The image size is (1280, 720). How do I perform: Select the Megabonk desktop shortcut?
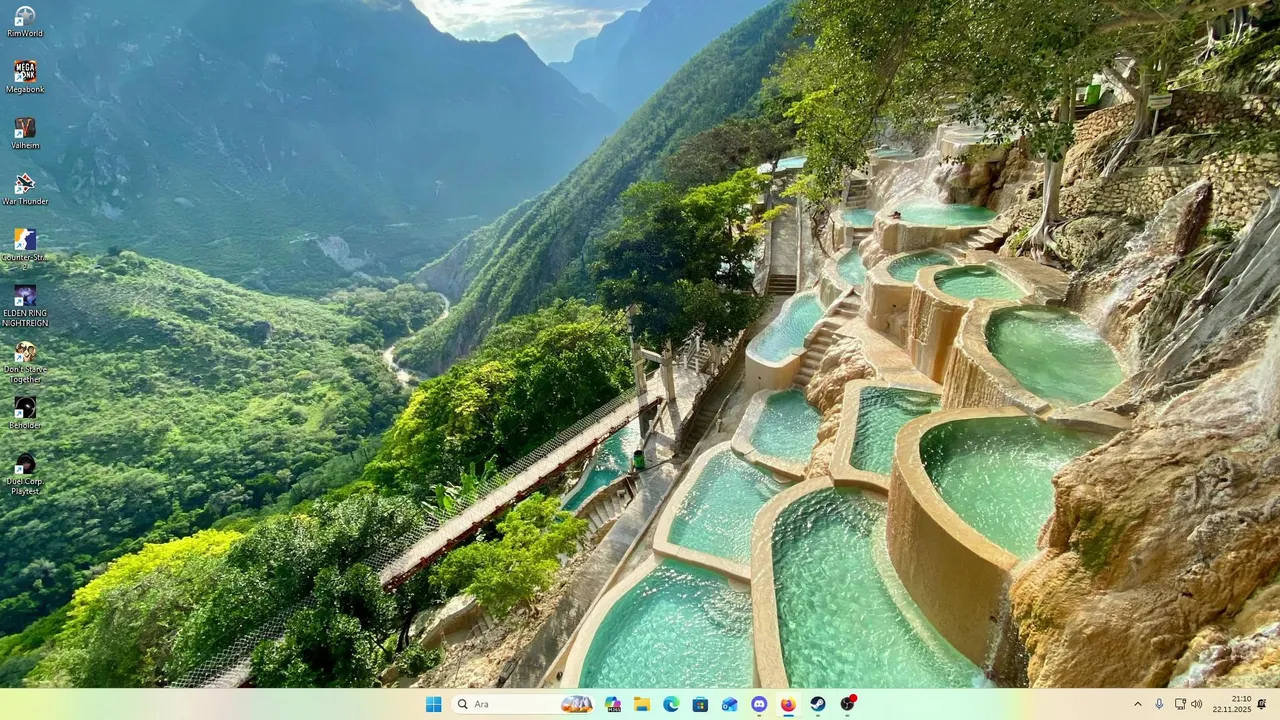click(25, 78)
